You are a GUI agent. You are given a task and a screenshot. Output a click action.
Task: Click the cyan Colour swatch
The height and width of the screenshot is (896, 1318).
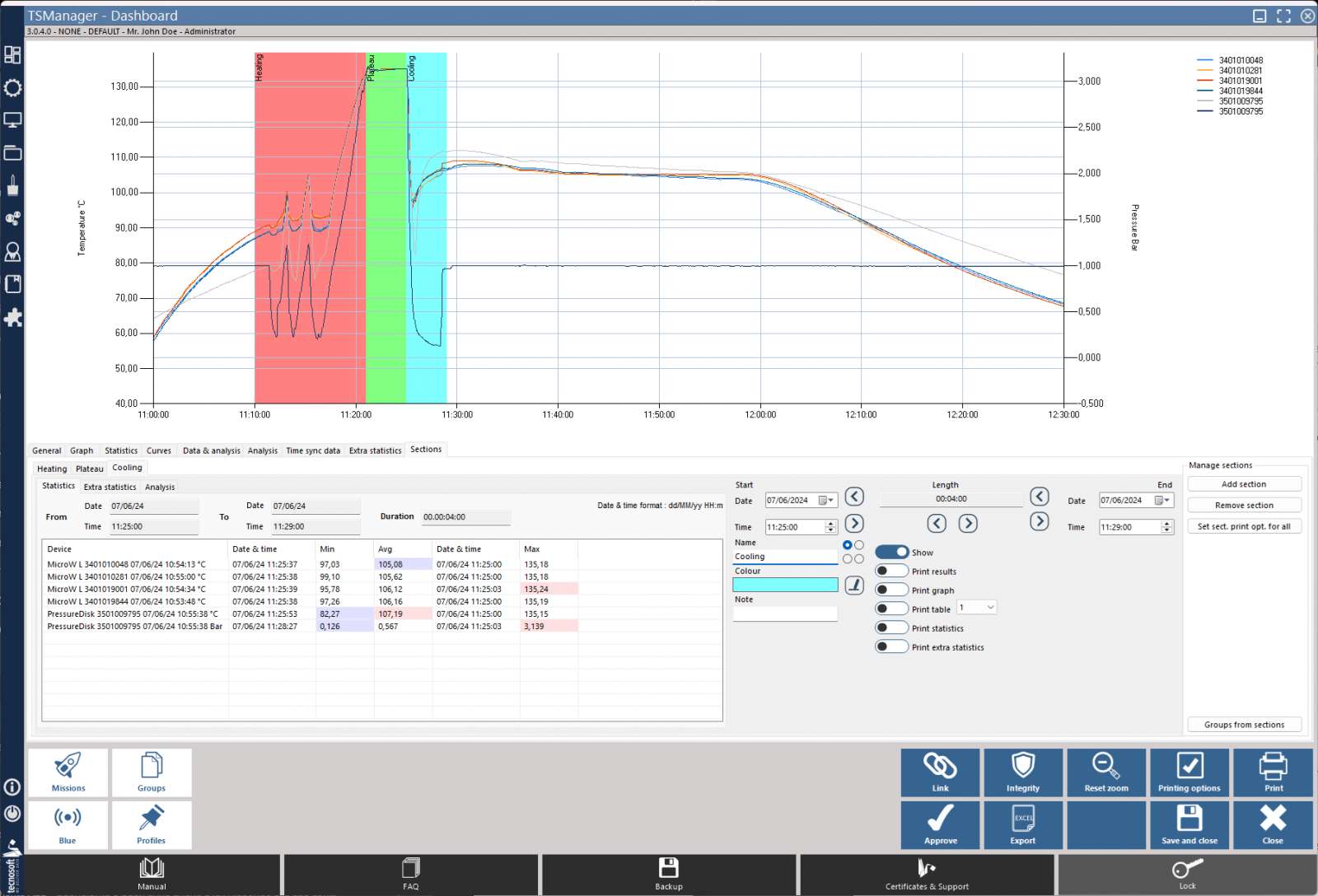click(784, 585)
